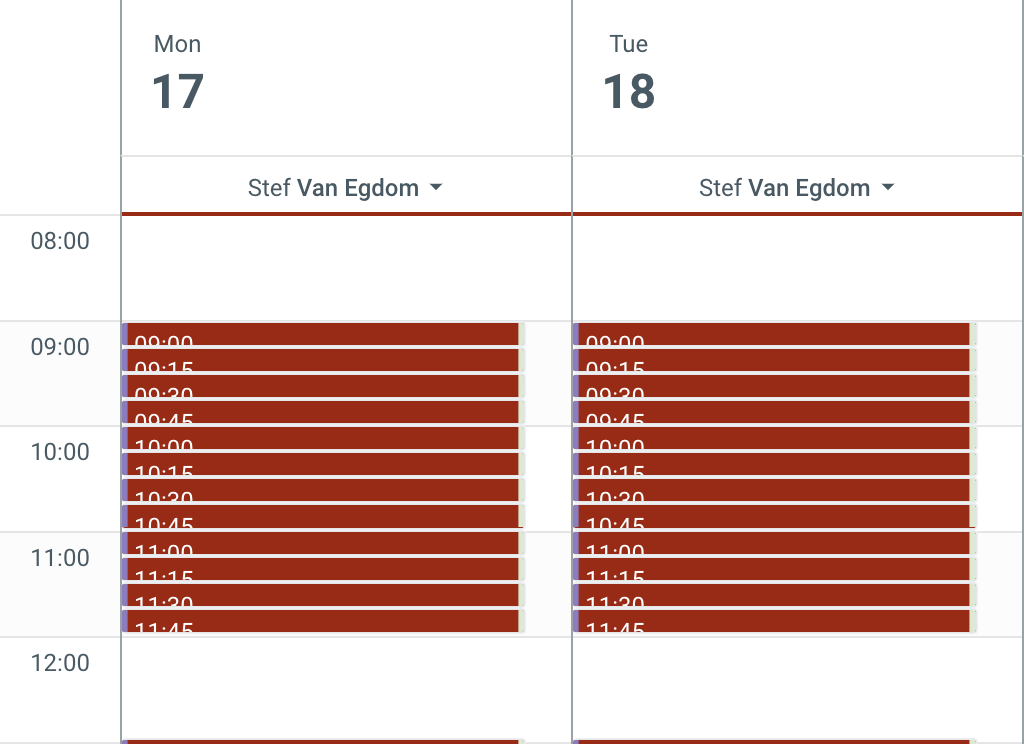
Task: Choose Monday's 11:45 appointment block
Action: pyautogui.click(x=322, y=620)
